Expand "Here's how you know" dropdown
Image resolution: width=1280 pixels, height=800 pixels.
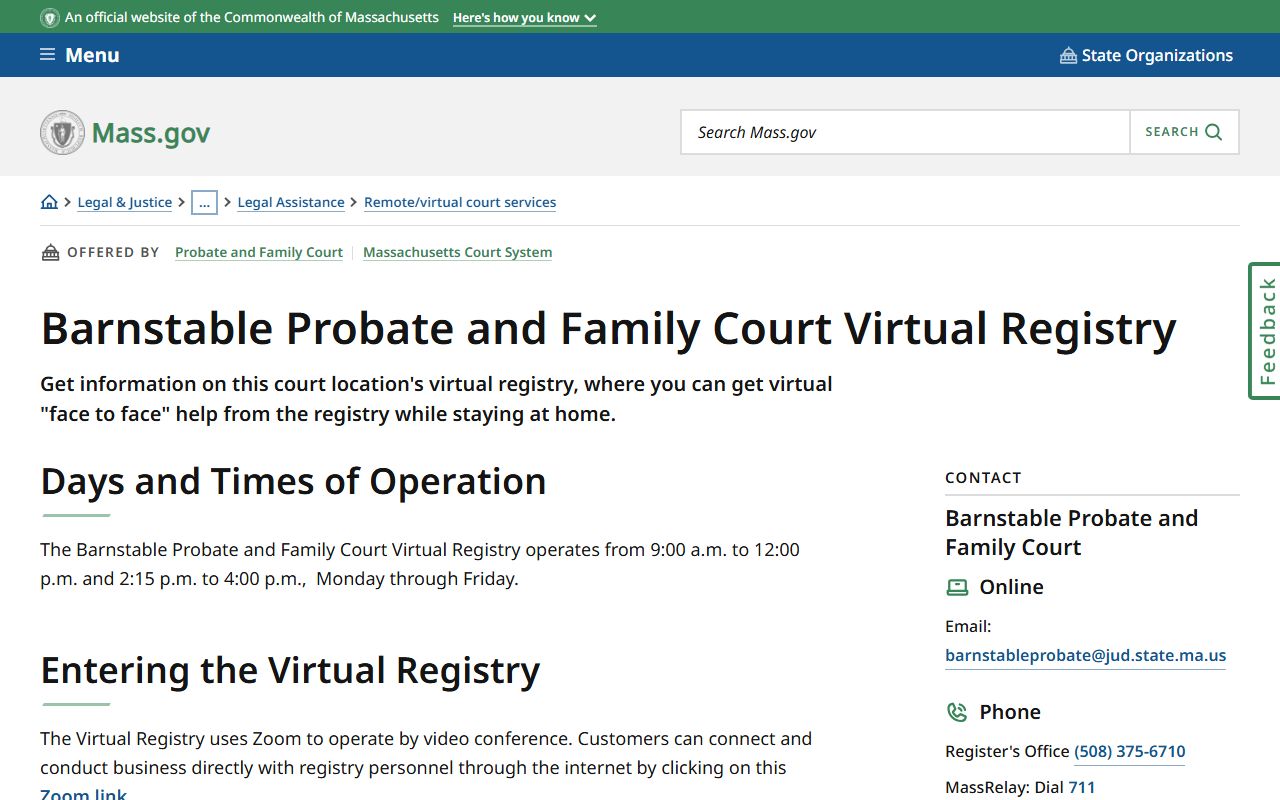[524, 18]
